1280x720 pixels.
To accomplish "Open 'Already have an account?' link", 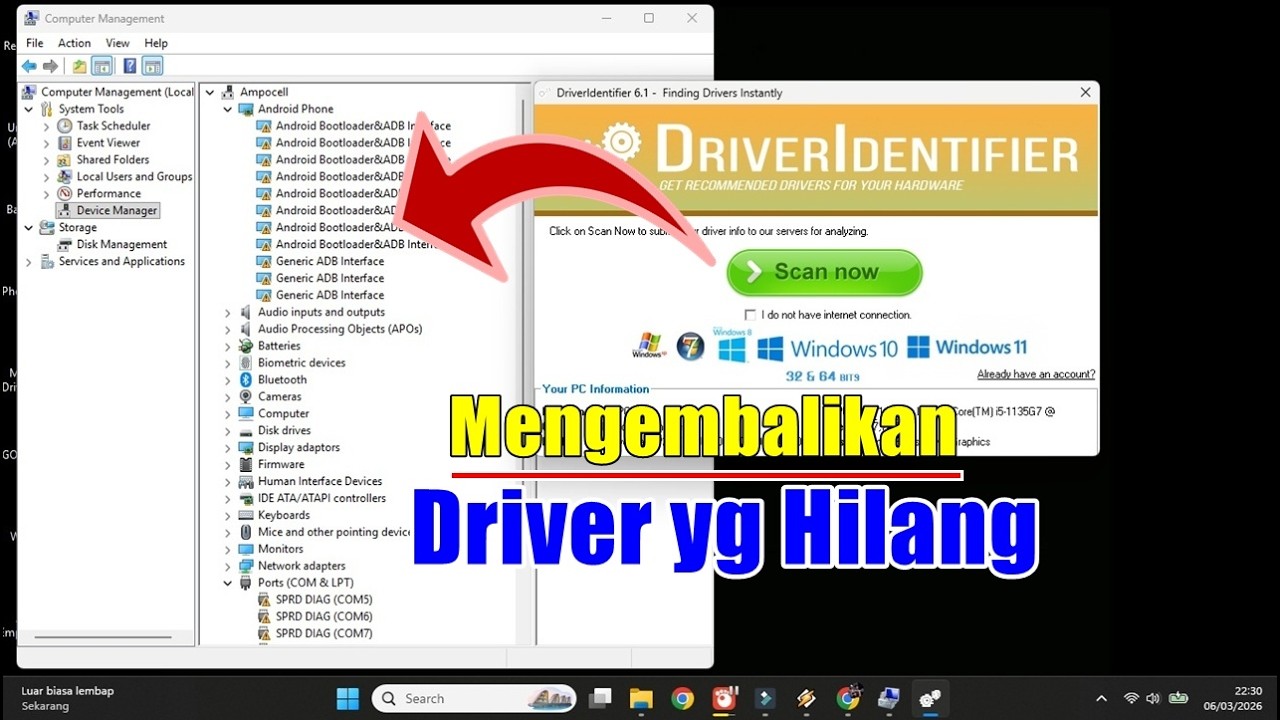I will pos(1036,374).
